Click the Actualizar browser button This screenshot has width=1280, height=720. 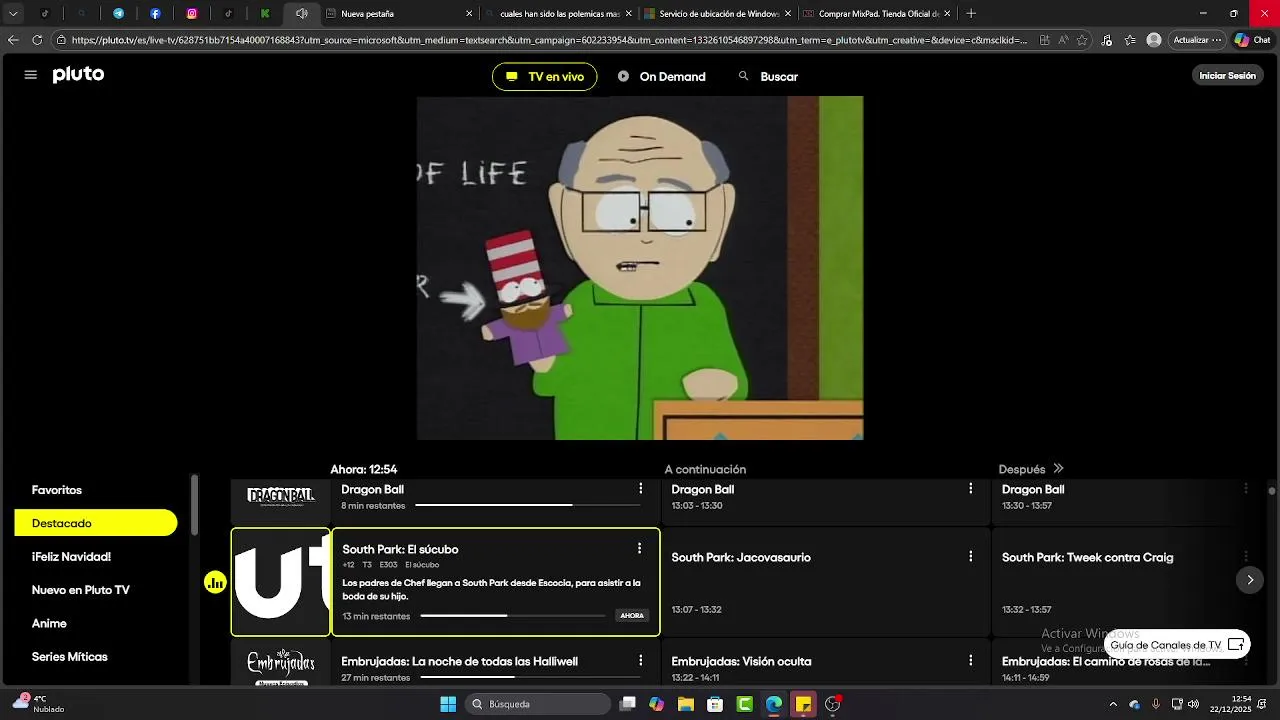tap(1197, 40)
